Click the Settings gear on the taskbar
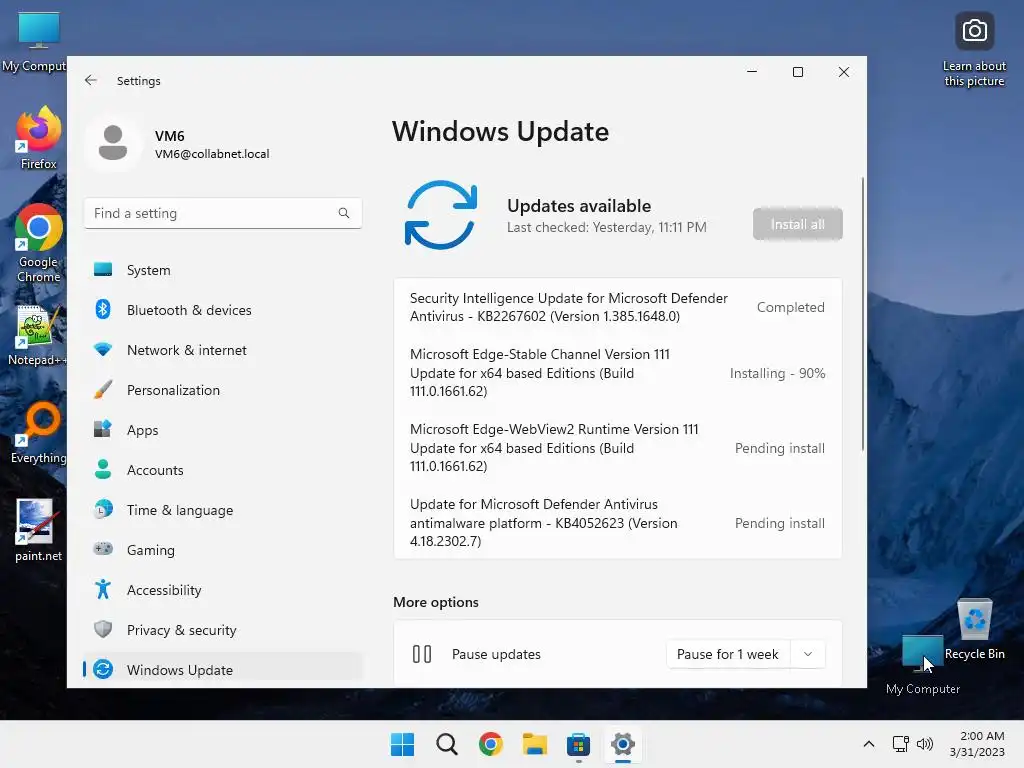 tap(623, 744)
